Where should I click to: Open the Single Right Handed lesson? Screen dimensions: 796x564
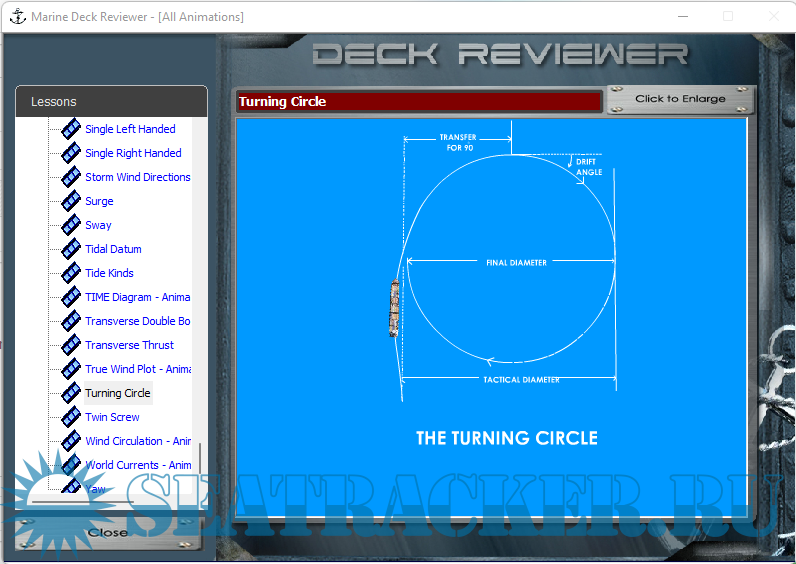point(133,153)
